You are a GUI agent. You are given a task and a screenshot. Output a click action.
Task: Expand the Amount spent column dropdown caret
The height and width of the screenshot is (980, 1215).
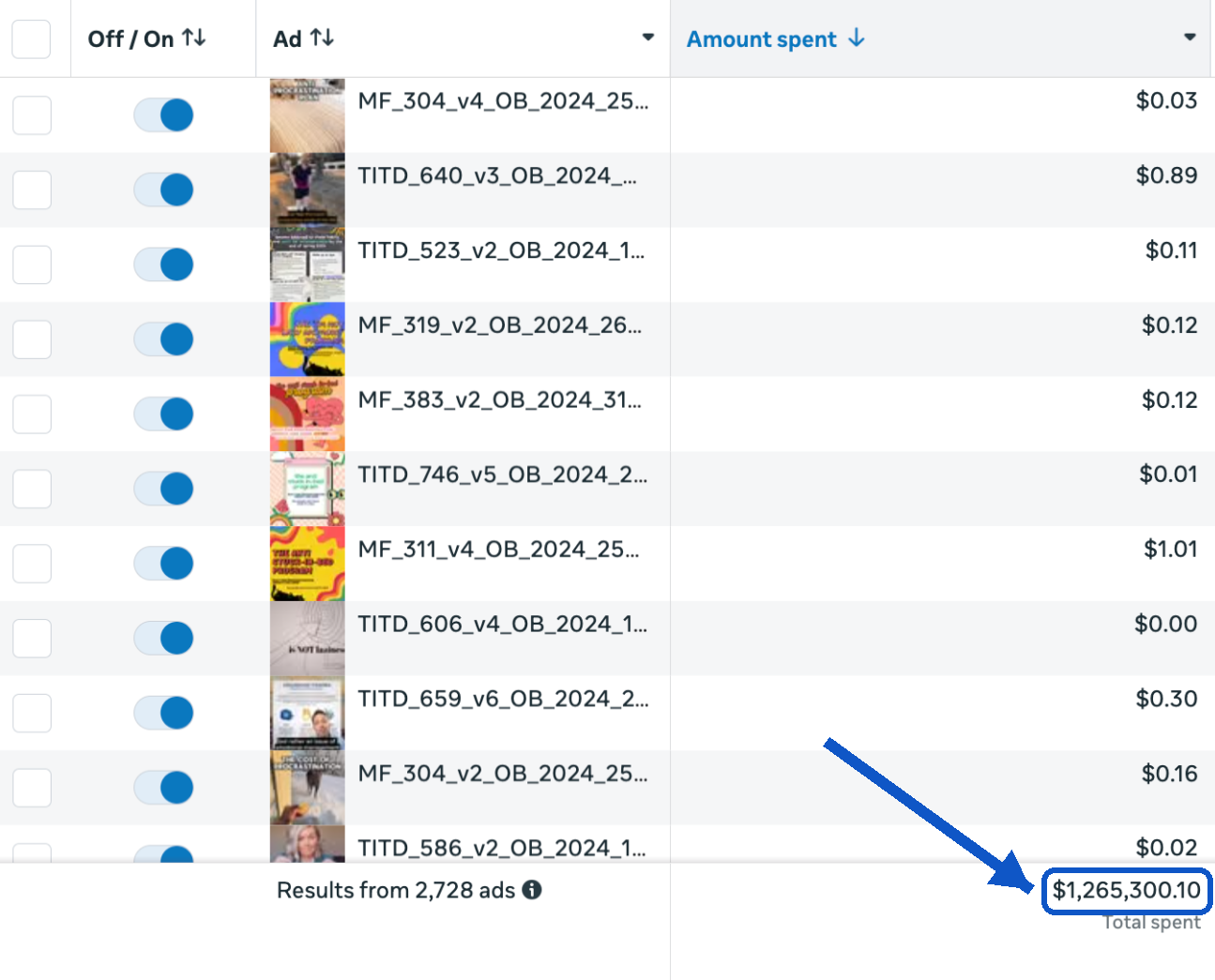point(1190,38)
